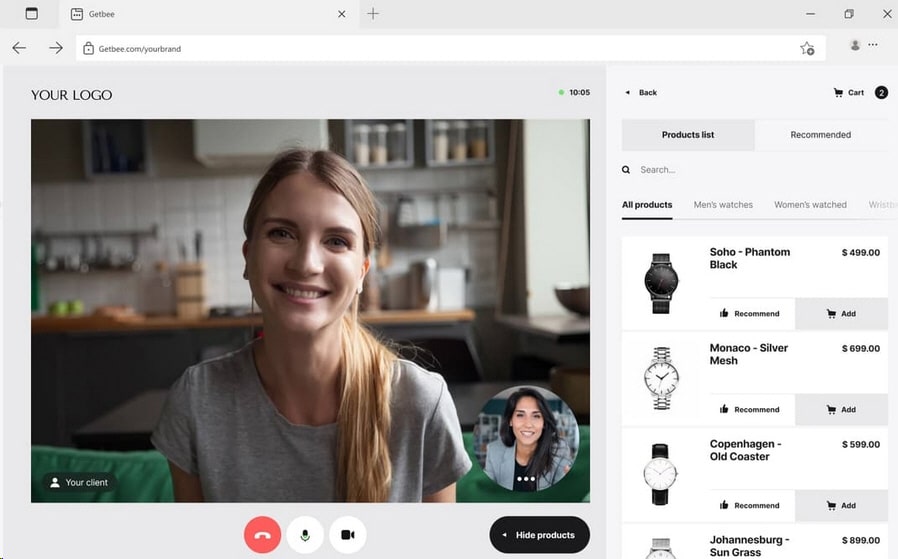The height and width of the screenshot is (559, 898).
Task: Filter by Women's watches category
Action: tap(810, 205)
